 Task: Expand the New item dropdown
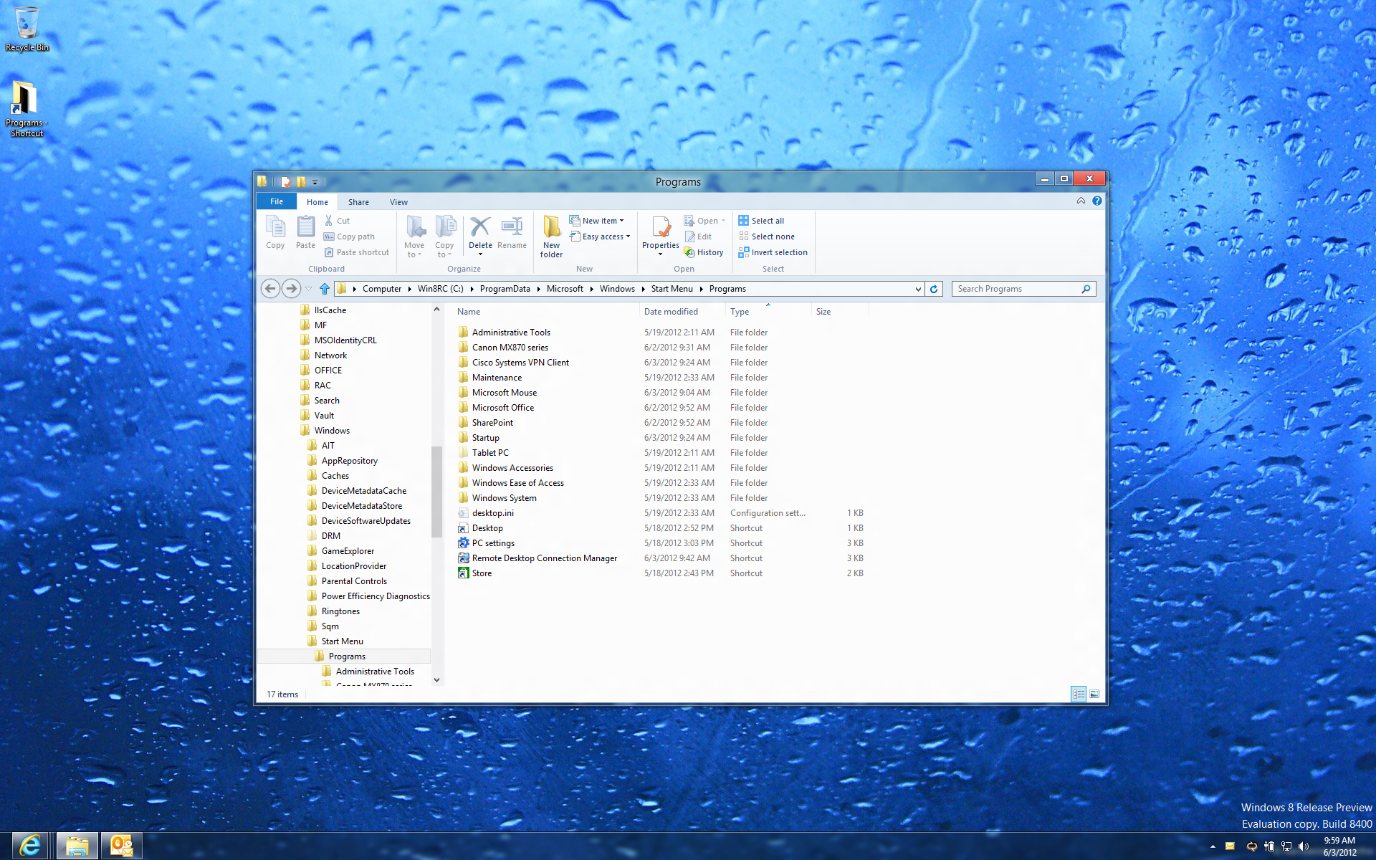[597, 220]
